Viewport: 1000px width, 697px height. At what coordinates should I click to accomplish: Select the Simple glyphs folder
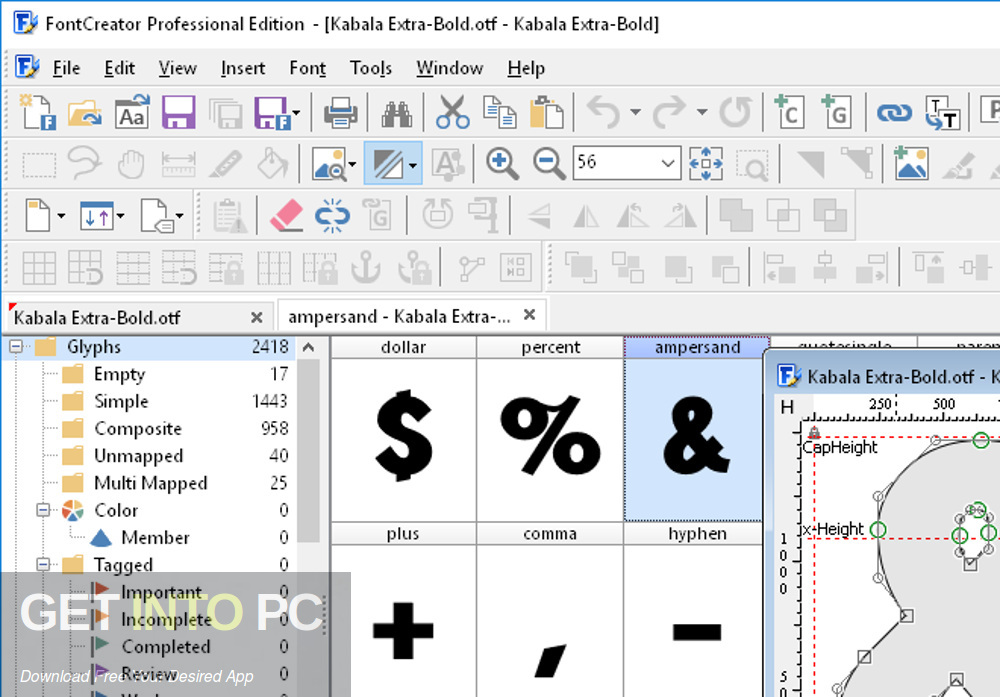pyautogui.click(x=121, y=401)
